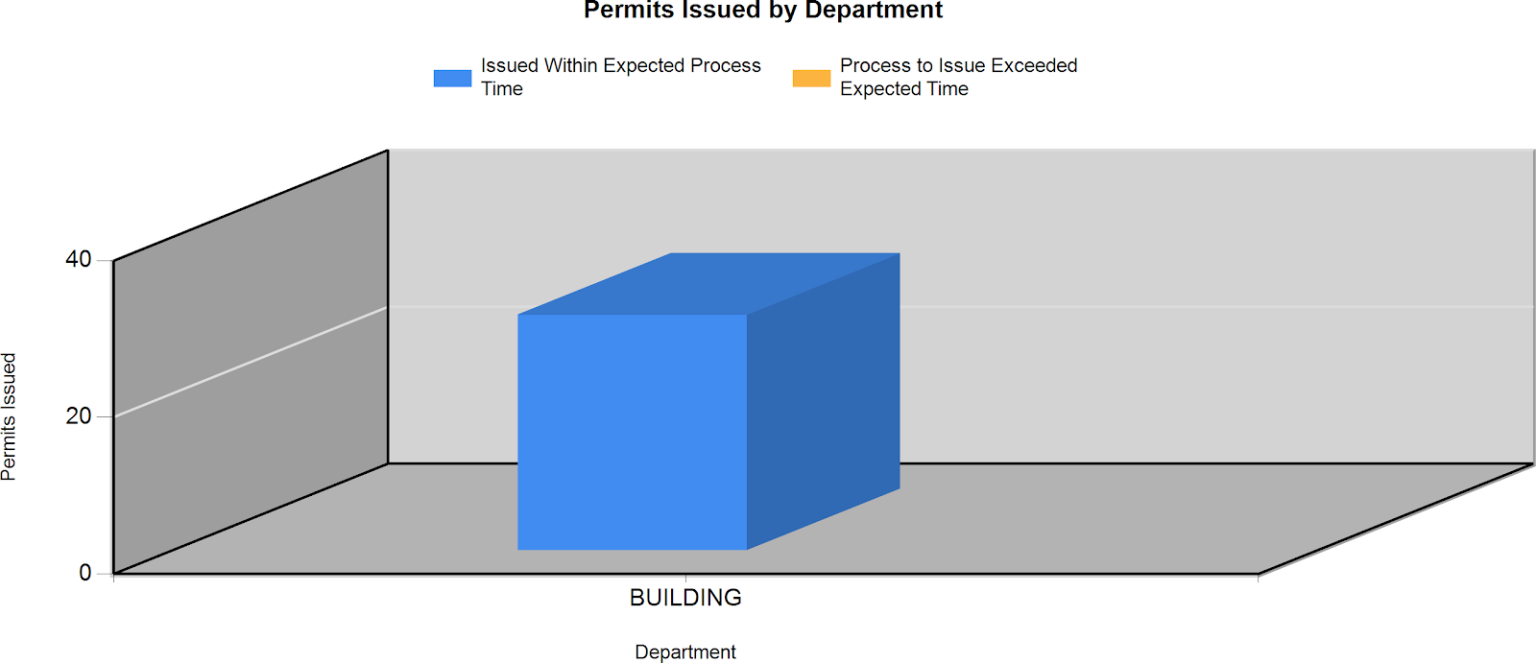Screen dimensions: 1536x663
Task: Toggle the 'Issued Within Expected Process Time' legend label
Action: 620,77
